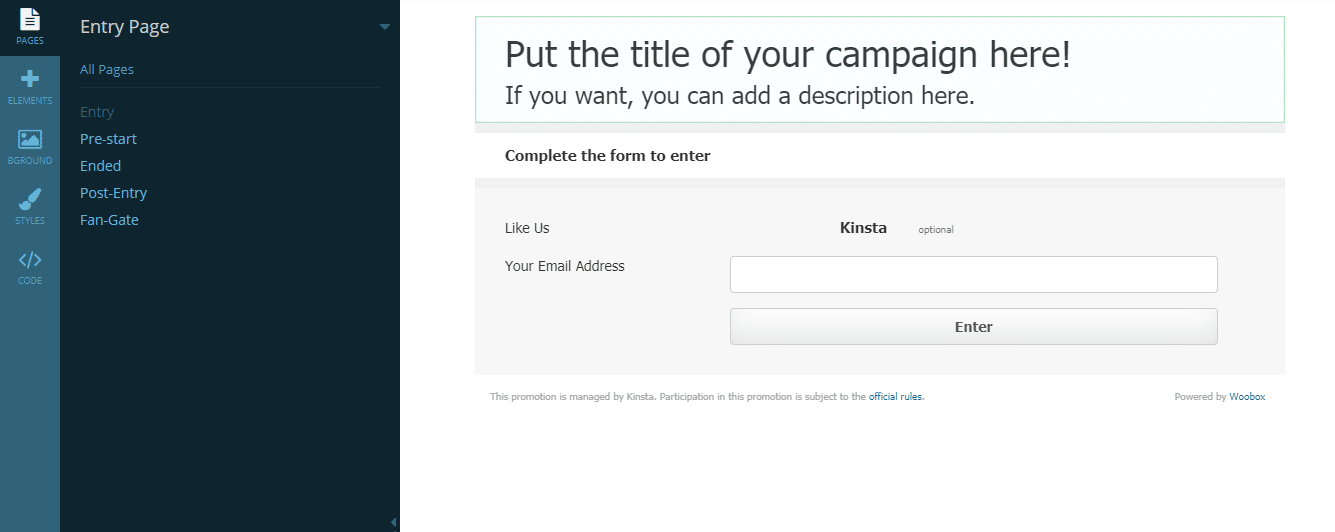This screenshot has width=1335, height=532.
Task: Select the Entry page item
Action: click(x=97, y=112)
